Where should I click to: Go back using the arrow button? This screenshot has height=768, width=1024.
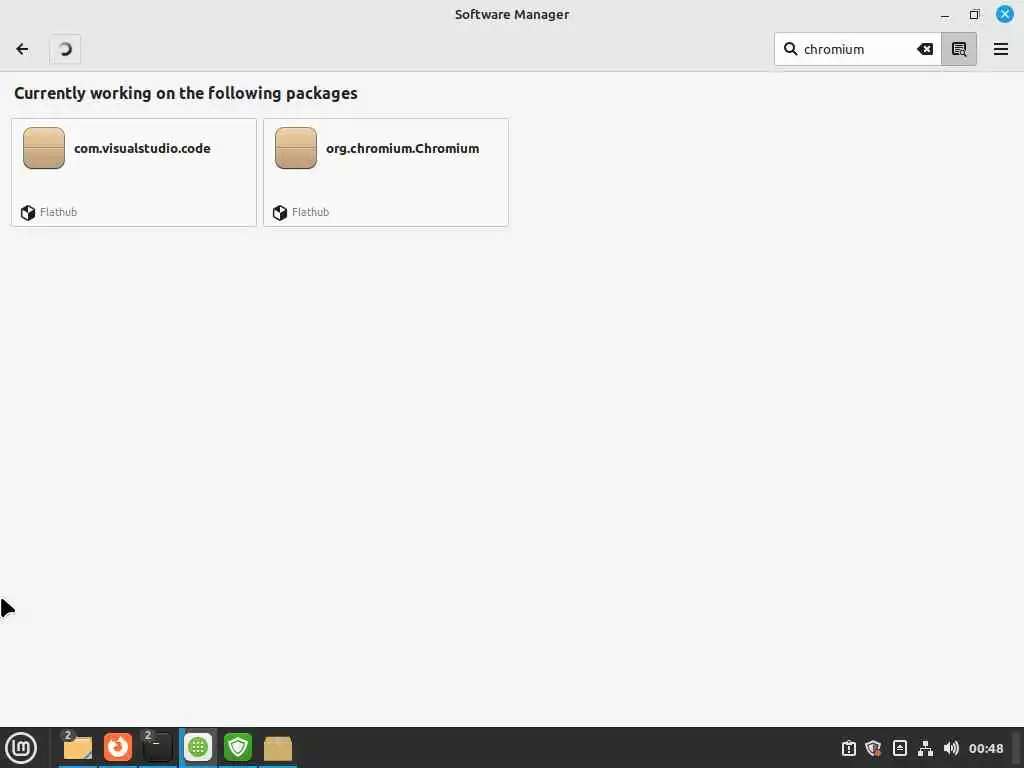tap(22, 49)
